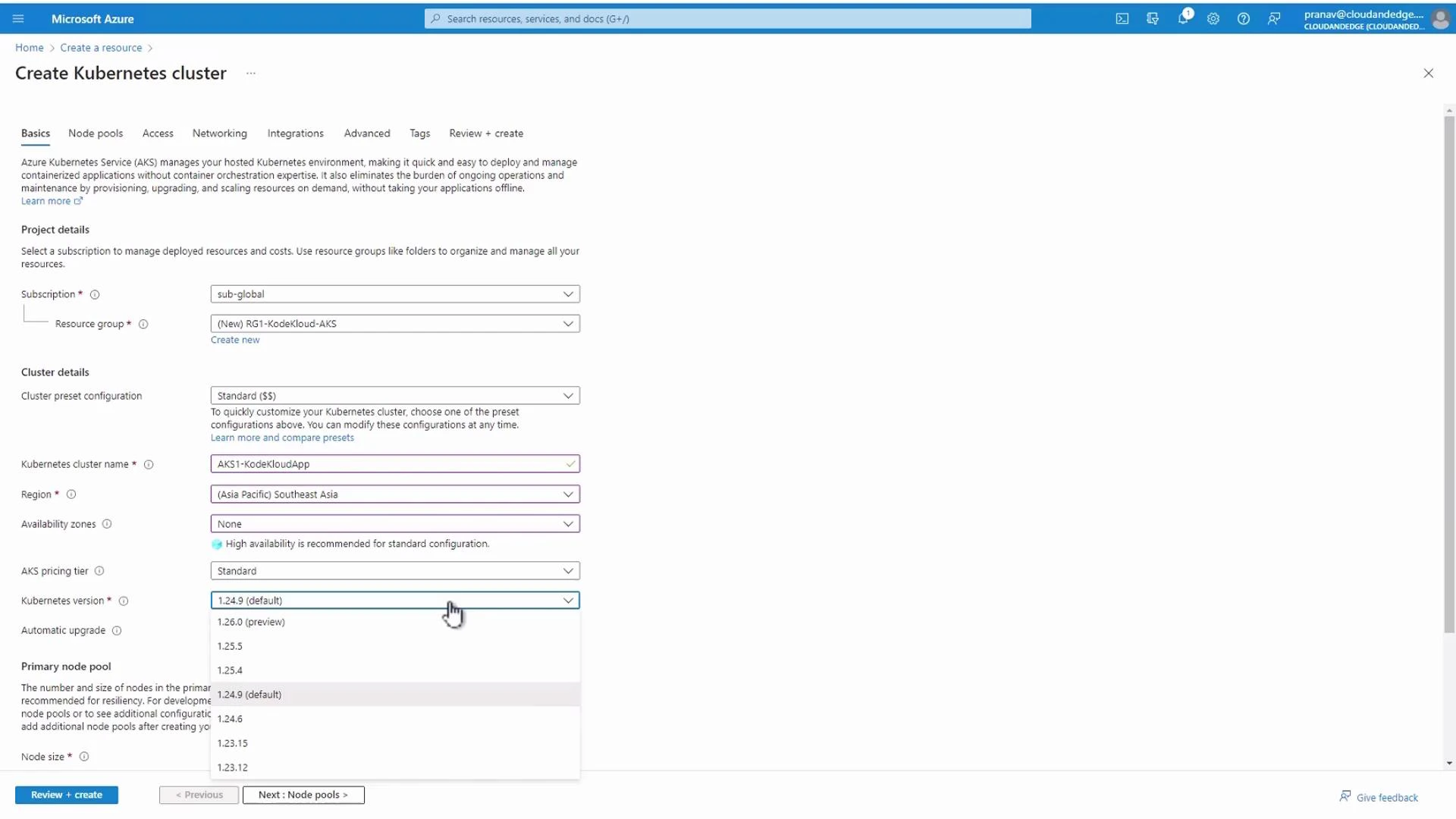Open the Directories and subscriptions filter
Viewport: 1456px width, 819px height.
coord(1153,18)
